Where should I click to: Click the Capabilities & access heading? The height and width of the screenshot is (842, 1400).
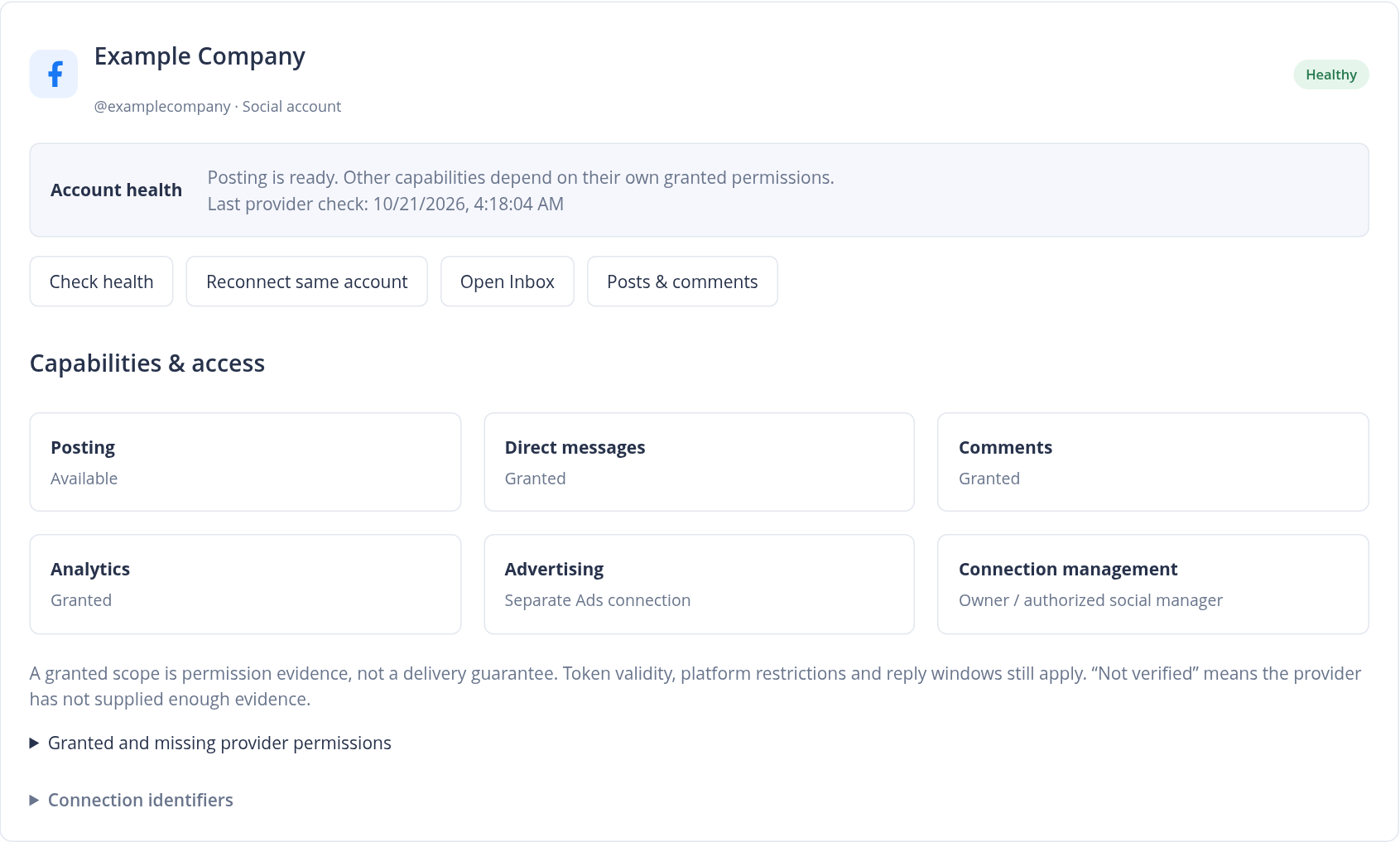[x=147, y=363]
